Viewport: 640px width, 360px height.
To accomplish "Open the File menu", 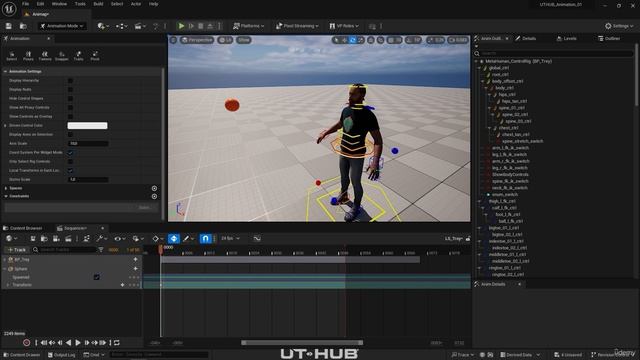I will [x=25, y=4].
